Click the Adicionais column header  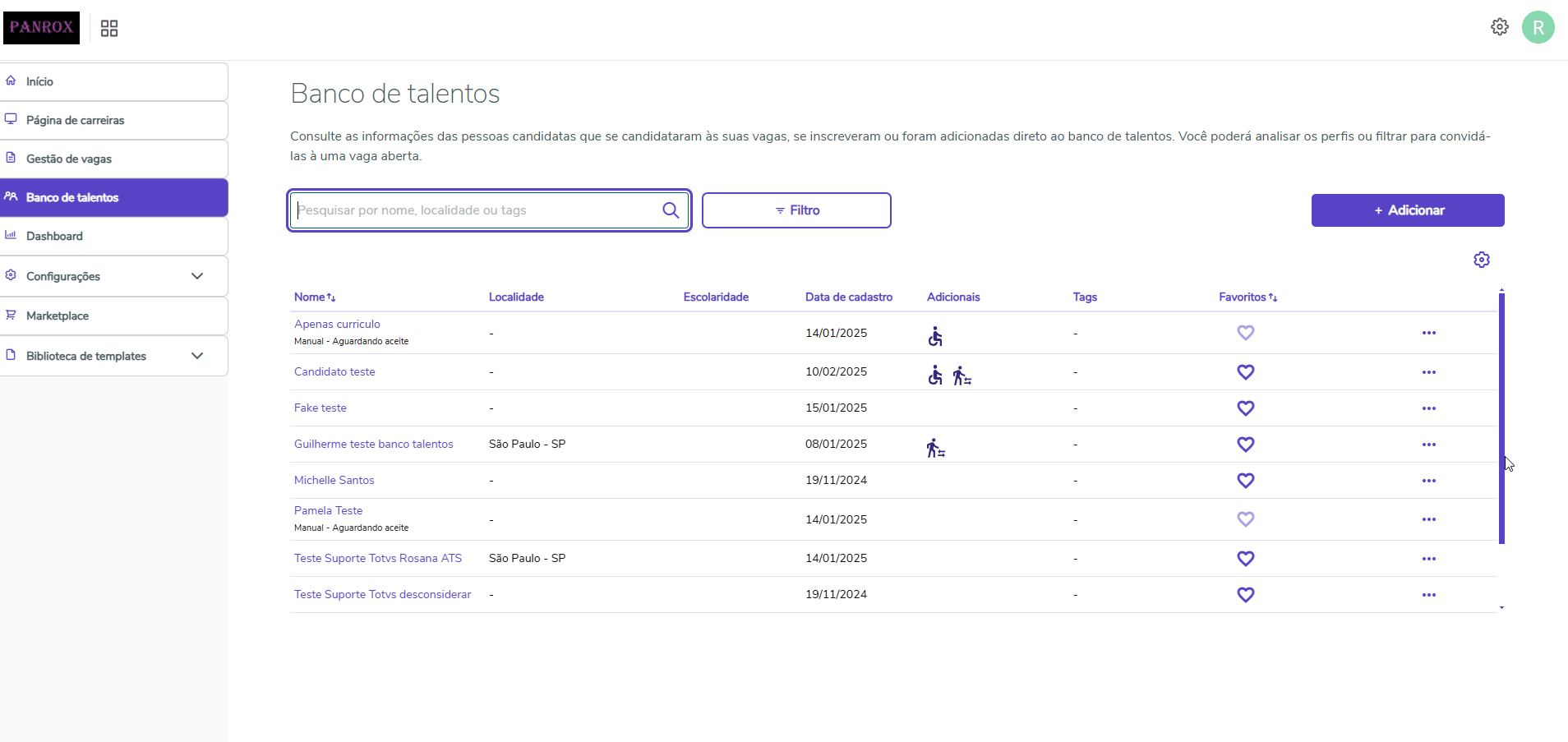click(x=953, y=297)
